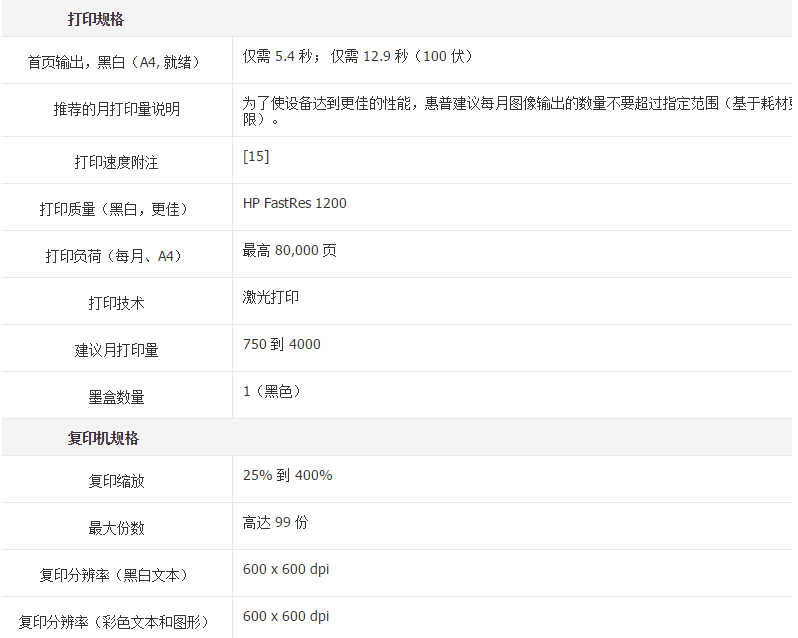Click the 高达 99 份 value

(276, 523)
